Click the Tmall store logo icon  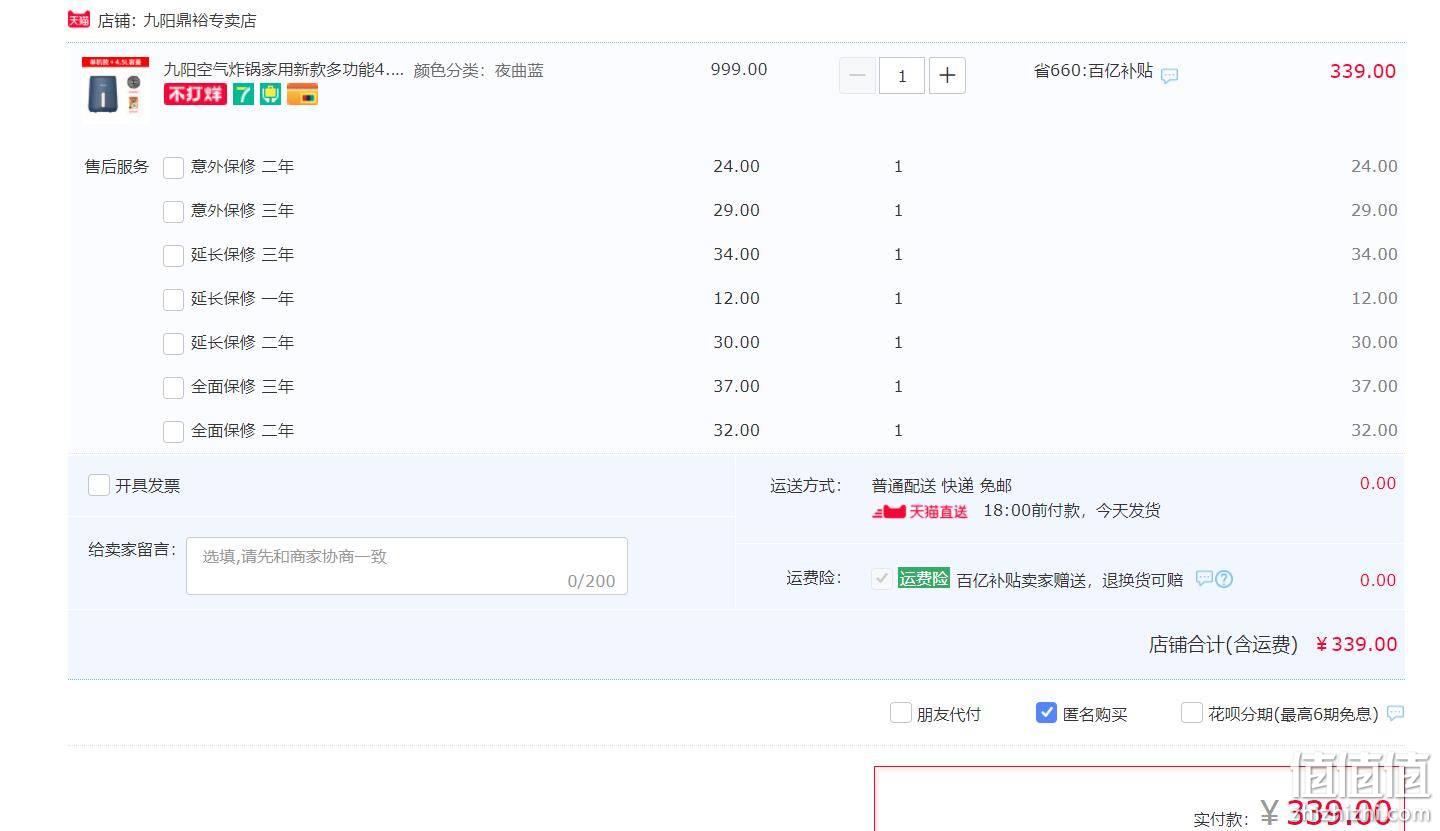tap(78, 20)
